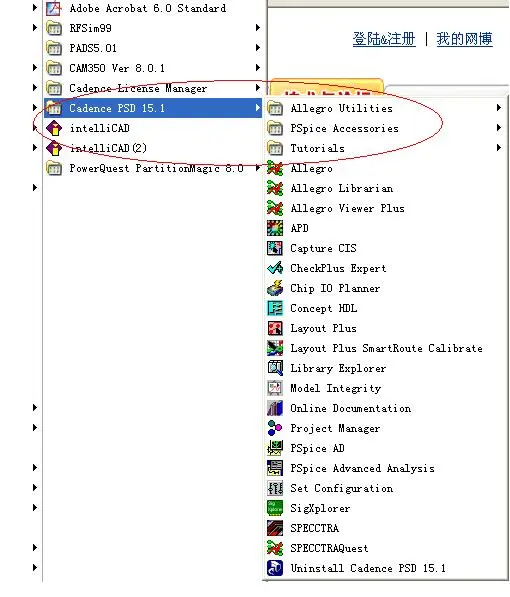The image size is (510, 597).
Task: Click the Online Documentation books icon
Action: [x=275, y=408]
